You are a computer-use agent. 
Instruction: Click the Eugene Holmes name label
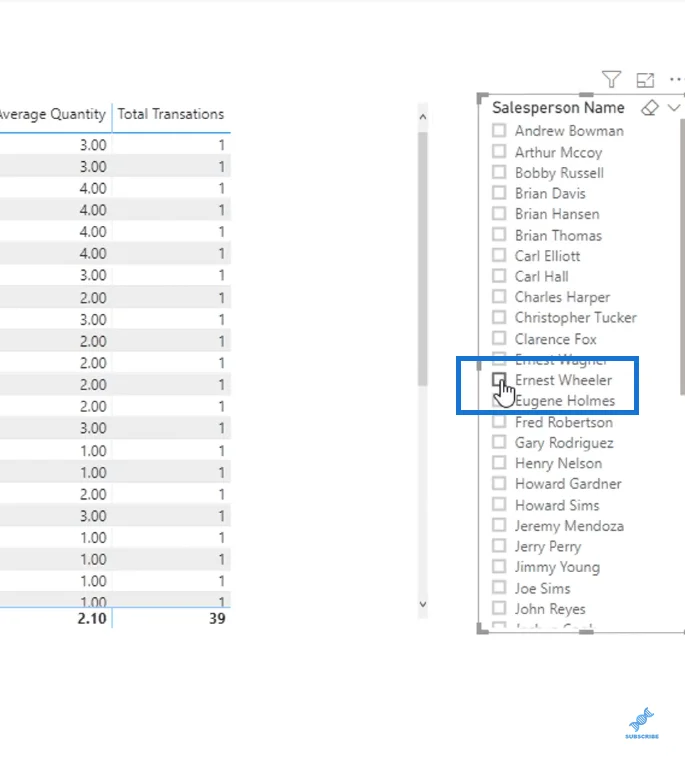pos(565,401)
